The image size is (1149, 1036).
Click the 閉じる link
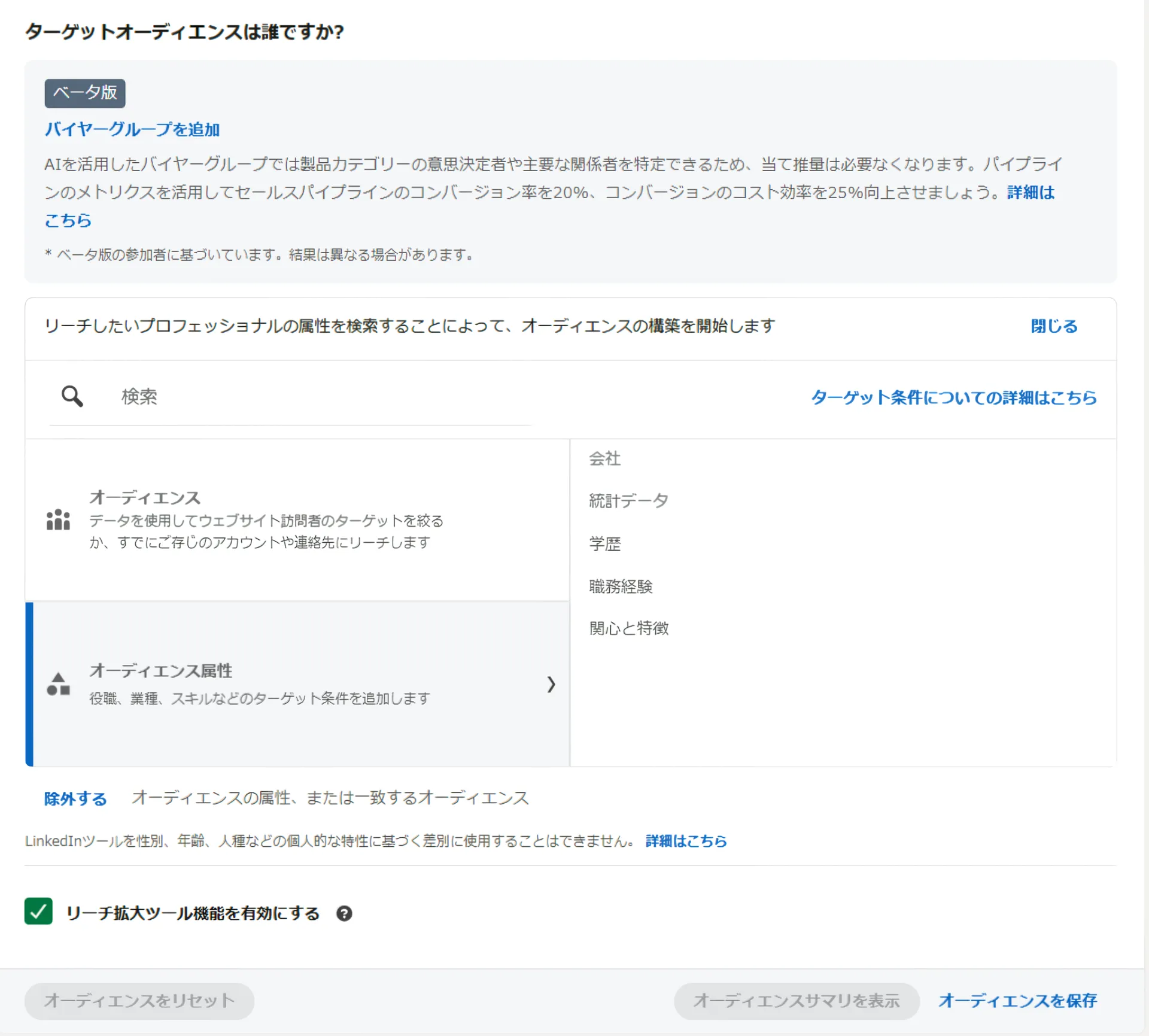(x=1053, y=326)
